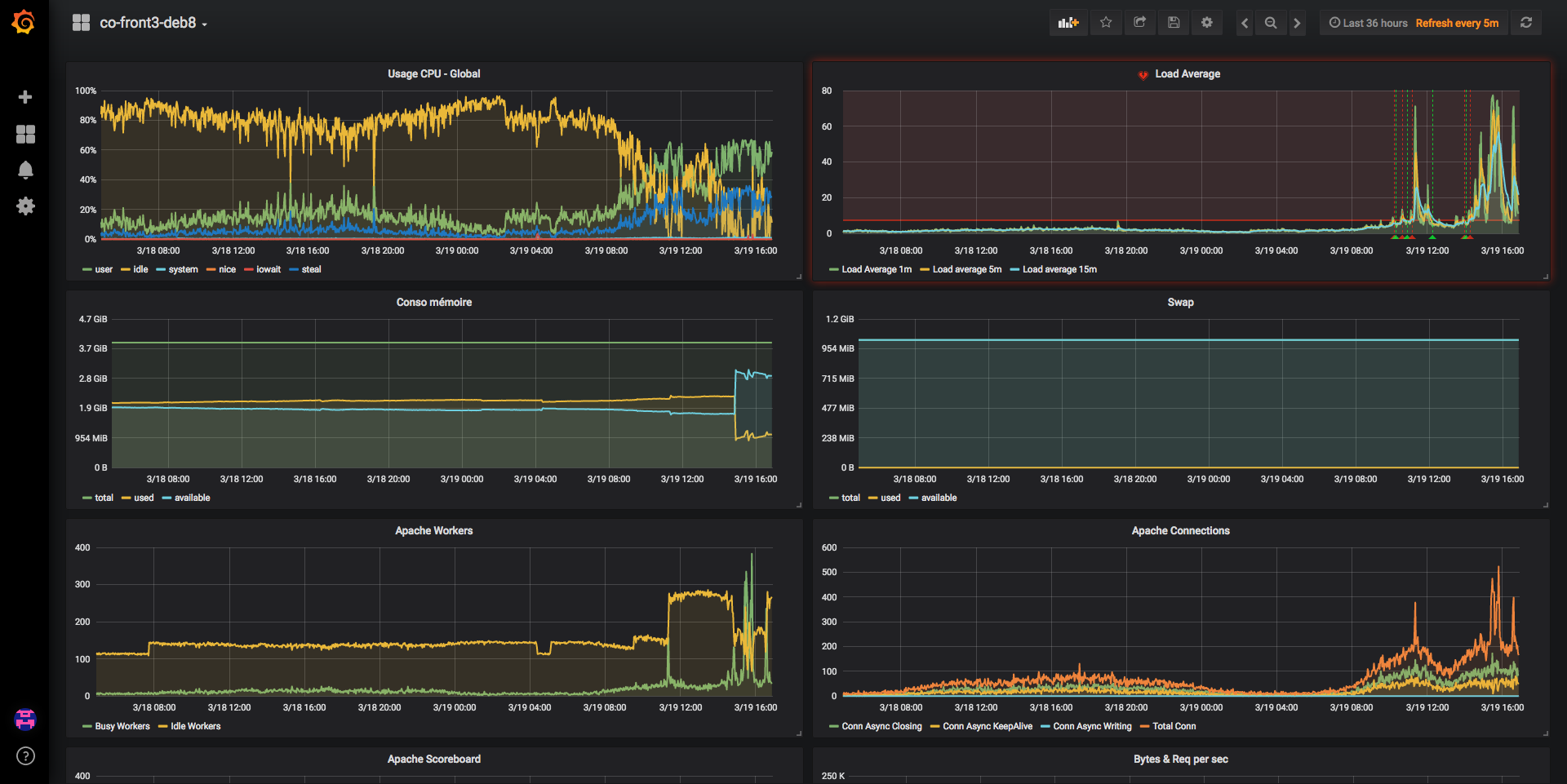The height and width of the screenshot is (784, 1567).
Task: Click the Share dashboard icon
Action: click(x=1139, y=23)
